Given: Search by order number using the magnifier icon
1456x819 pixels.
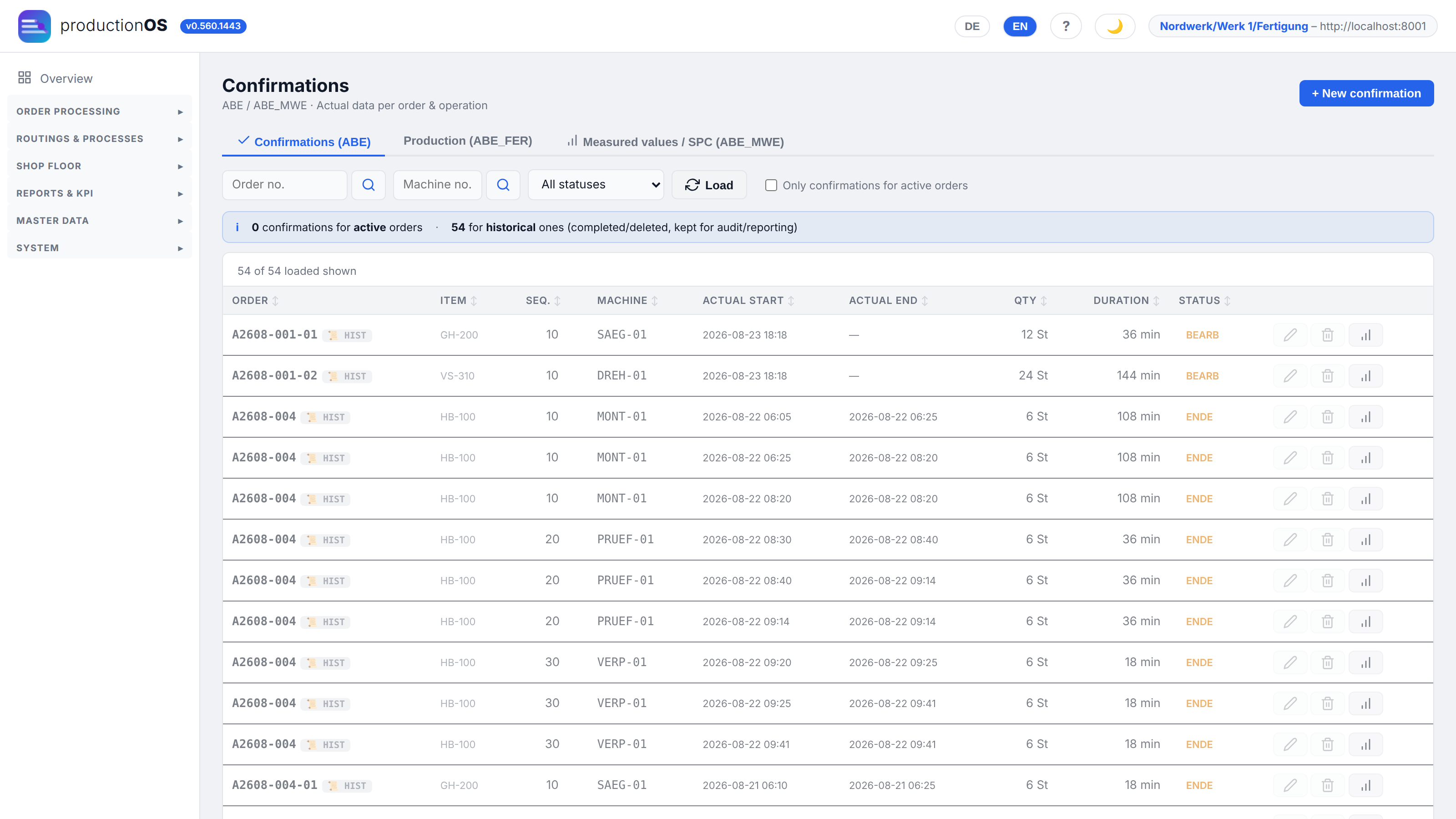Looking at the screenshot, I should [x=369, y=185].
